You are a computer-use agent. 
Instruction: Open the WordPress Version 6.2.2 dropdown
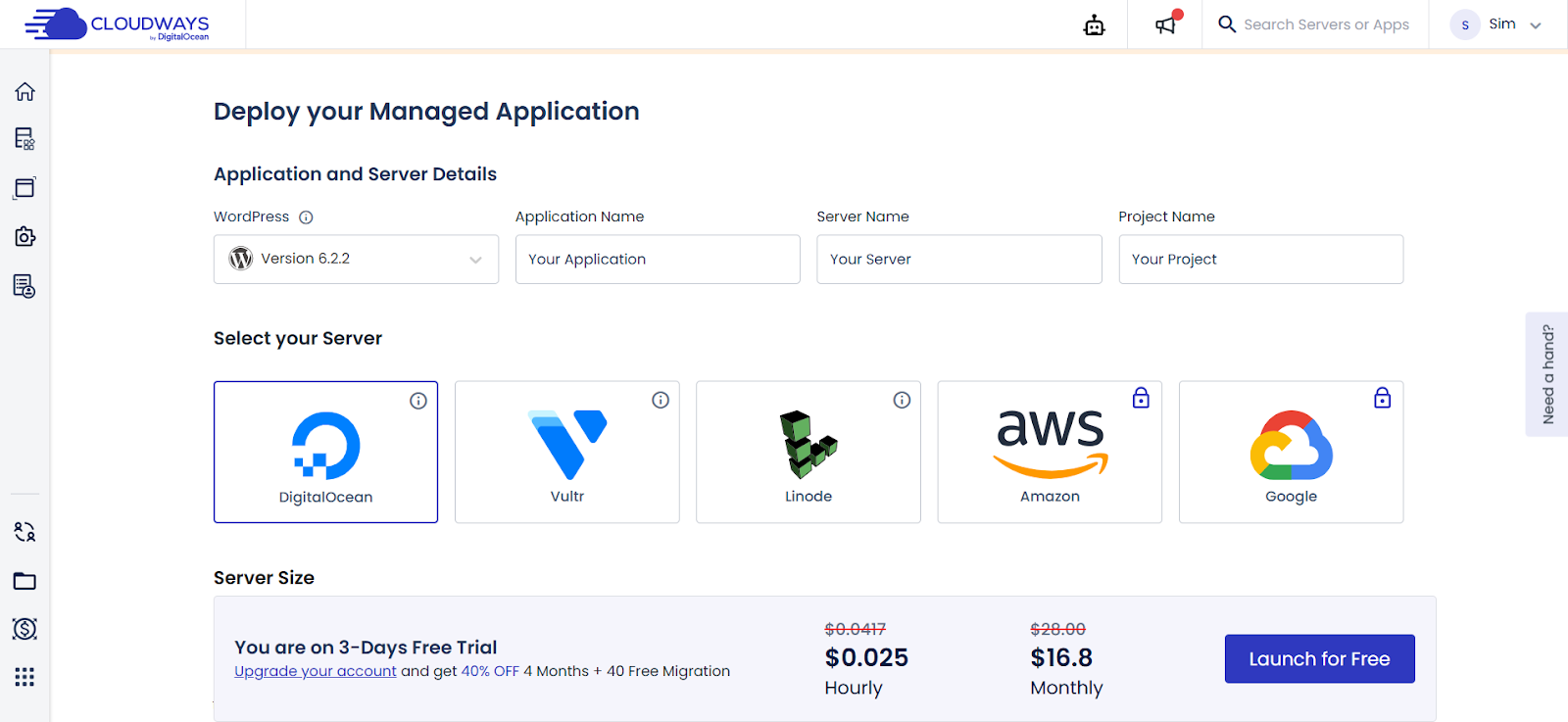[x=356, y=259]
